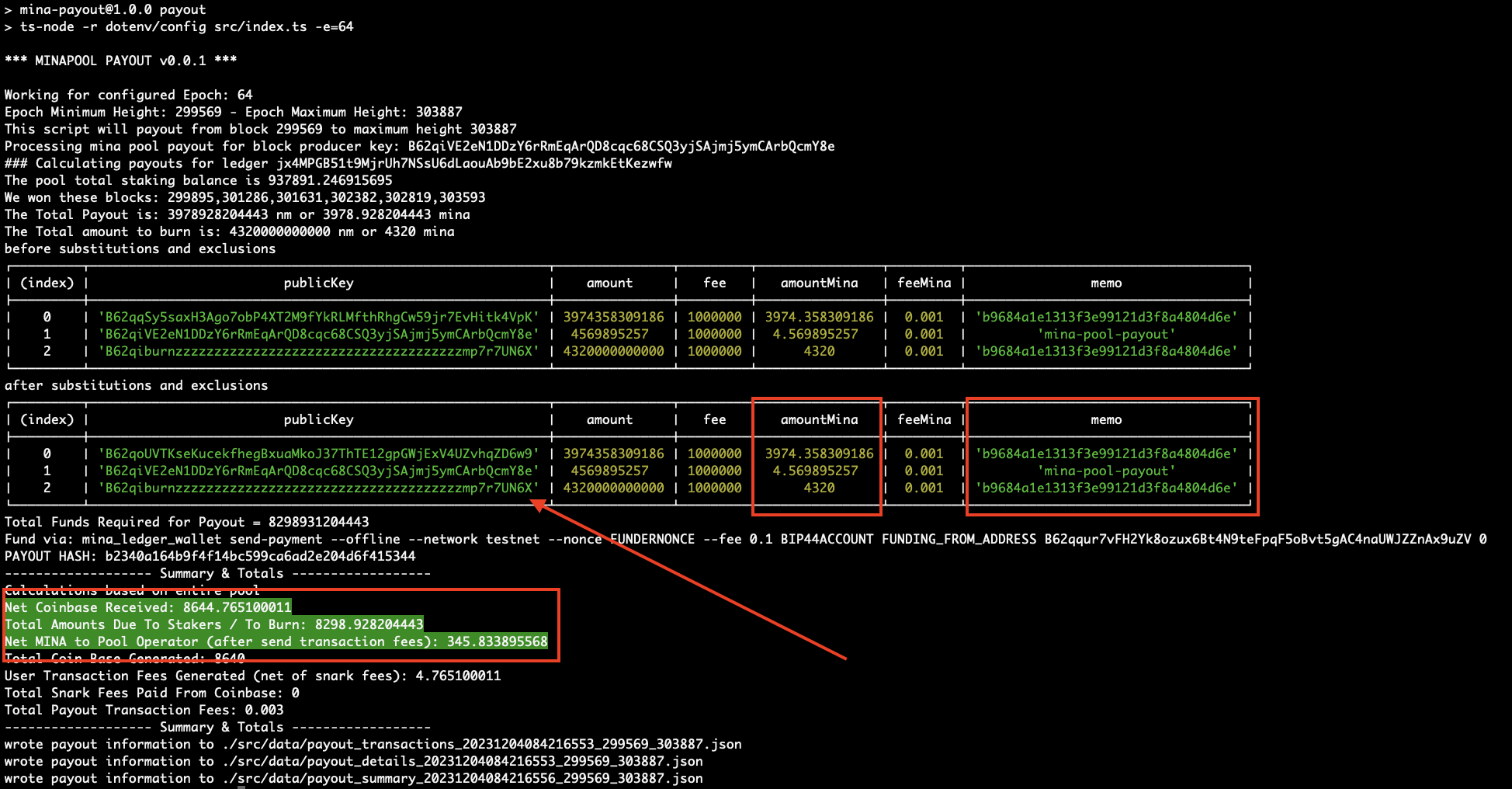Click the 'mina-payout@1.0.0 payout' line
The width and height of the screenshot is (1512, 789).
point(113,9)
